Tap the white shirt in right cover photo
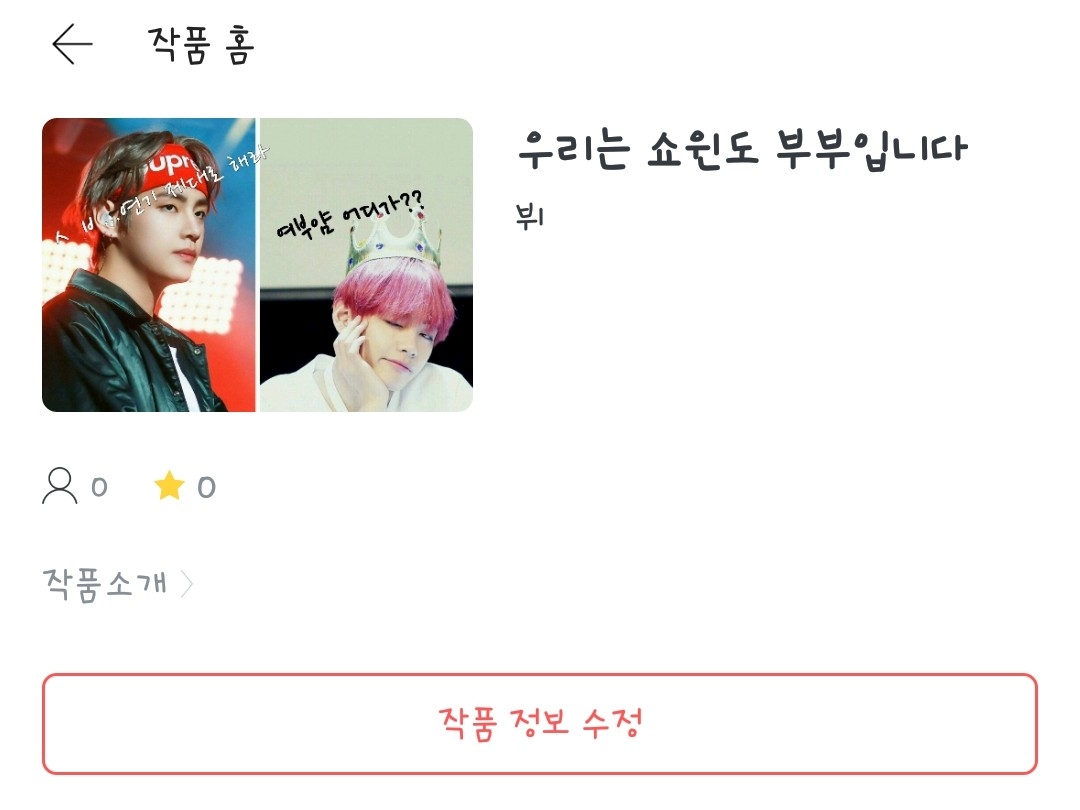1080x810 pixels. [x=358, y=384]
